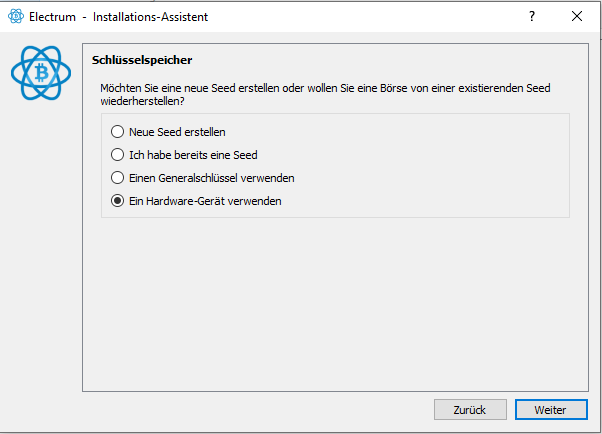602x434 pixels.
Task: Open help with the question mark button
Action: (x=532, y=16)
